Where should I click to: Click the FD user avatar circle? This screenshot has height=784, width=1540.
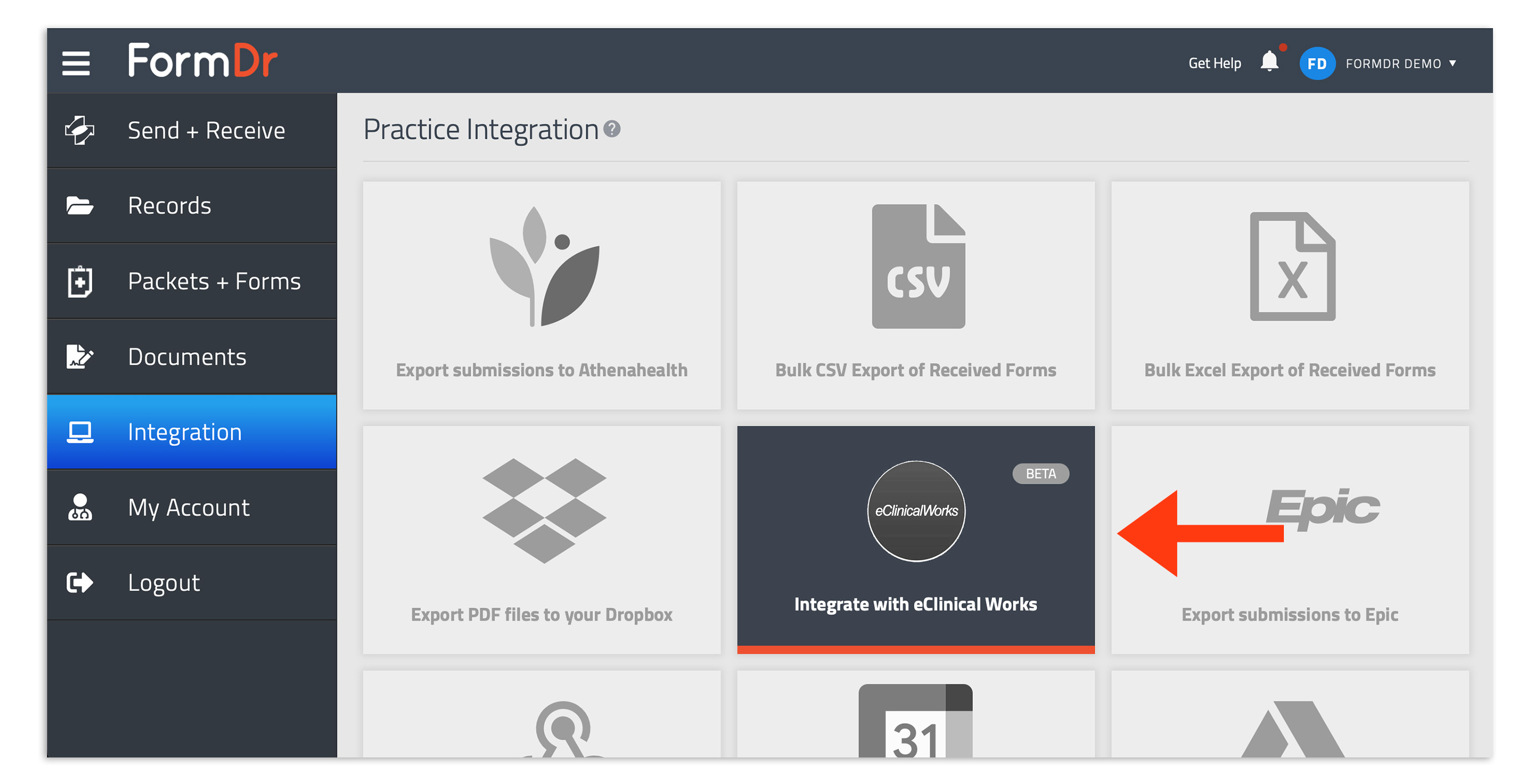tap(1317, 64)
